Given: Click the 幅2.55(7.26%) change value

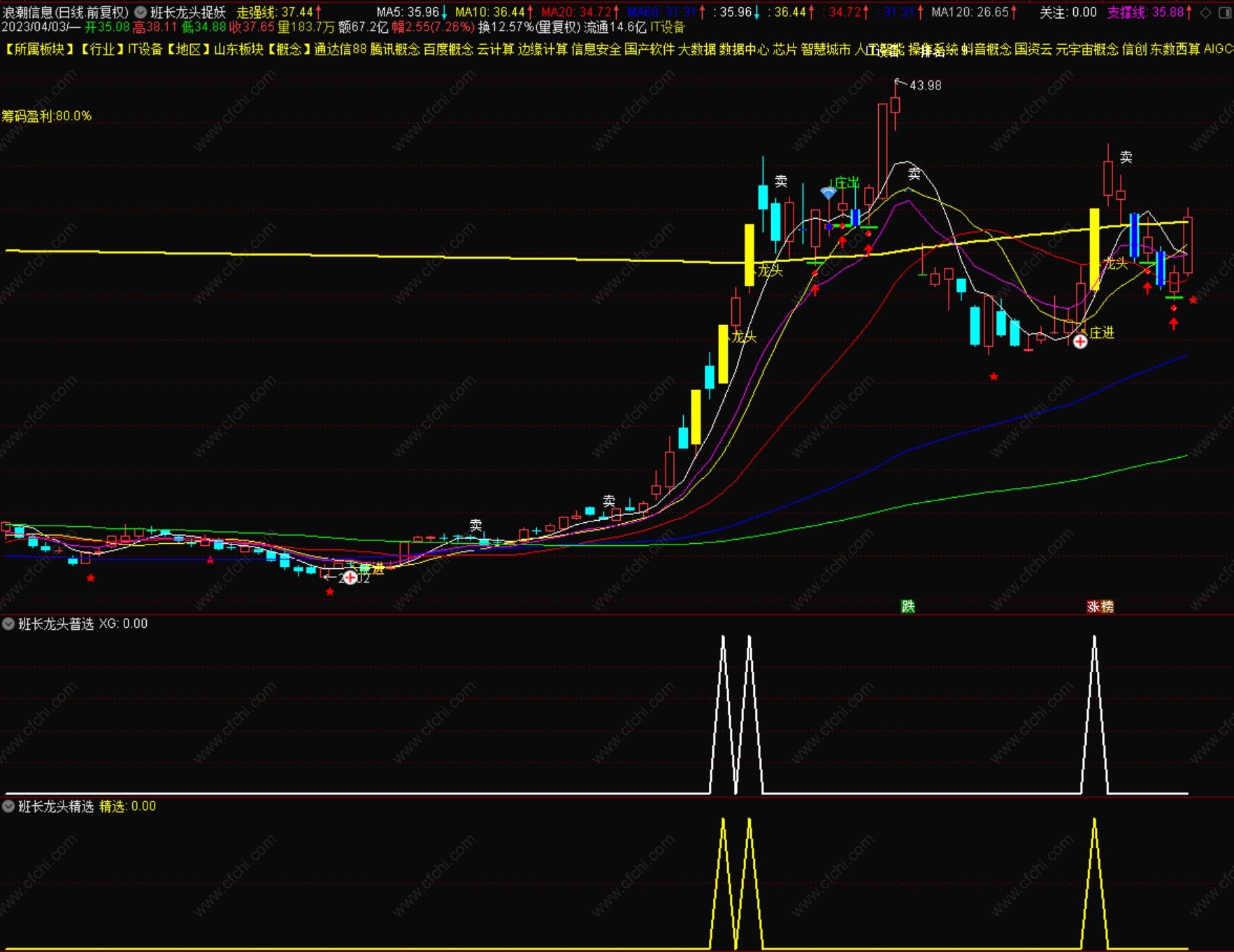Looking at the screenshot, I should point(433,27).
